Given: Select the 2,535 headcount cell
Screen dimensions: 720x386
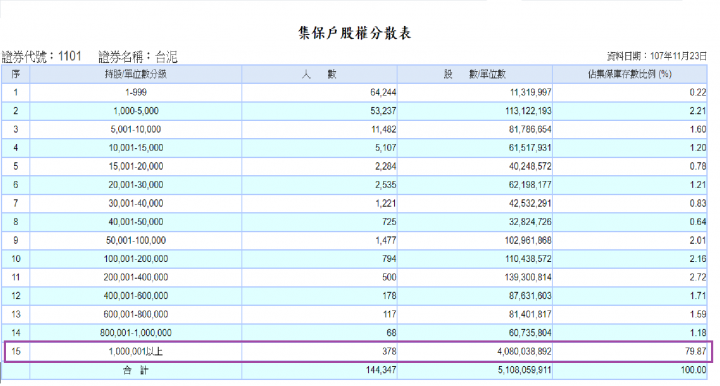Looking at the screenshot, I should (x=319, y=185).
